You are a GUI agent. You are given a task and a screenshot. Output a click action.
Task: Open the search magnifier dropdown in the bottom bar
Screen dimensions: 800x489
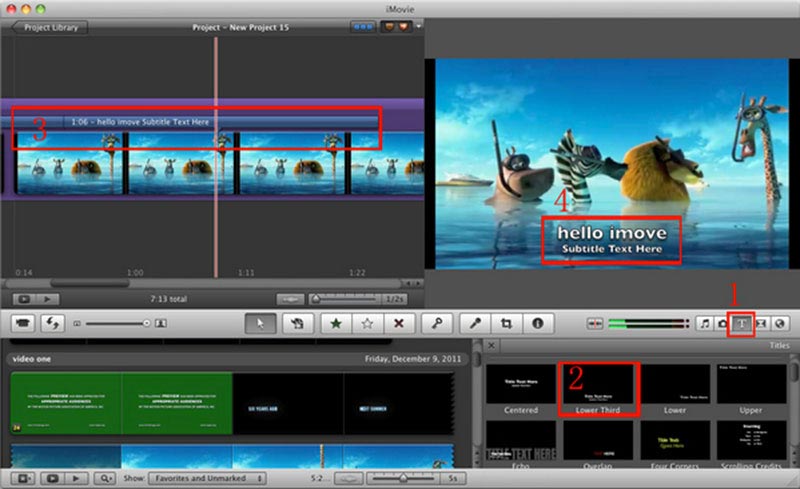click(x=105, y=479)
